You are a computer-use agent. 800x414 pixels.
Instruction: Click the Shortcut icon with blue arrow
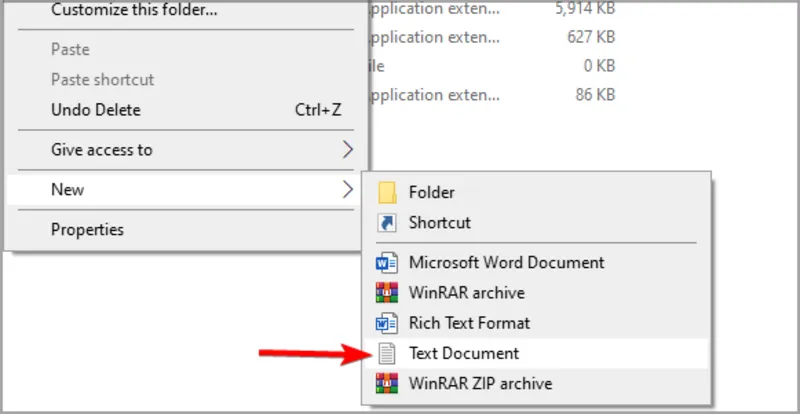(x=387, y=222)
